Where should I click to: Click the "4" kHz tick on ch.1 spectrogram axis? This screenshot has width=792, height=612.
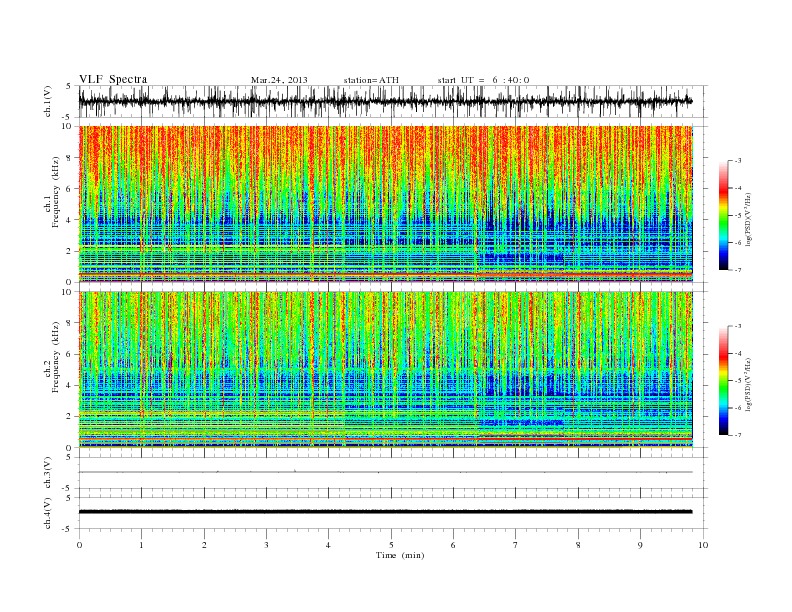click(69, 220)
